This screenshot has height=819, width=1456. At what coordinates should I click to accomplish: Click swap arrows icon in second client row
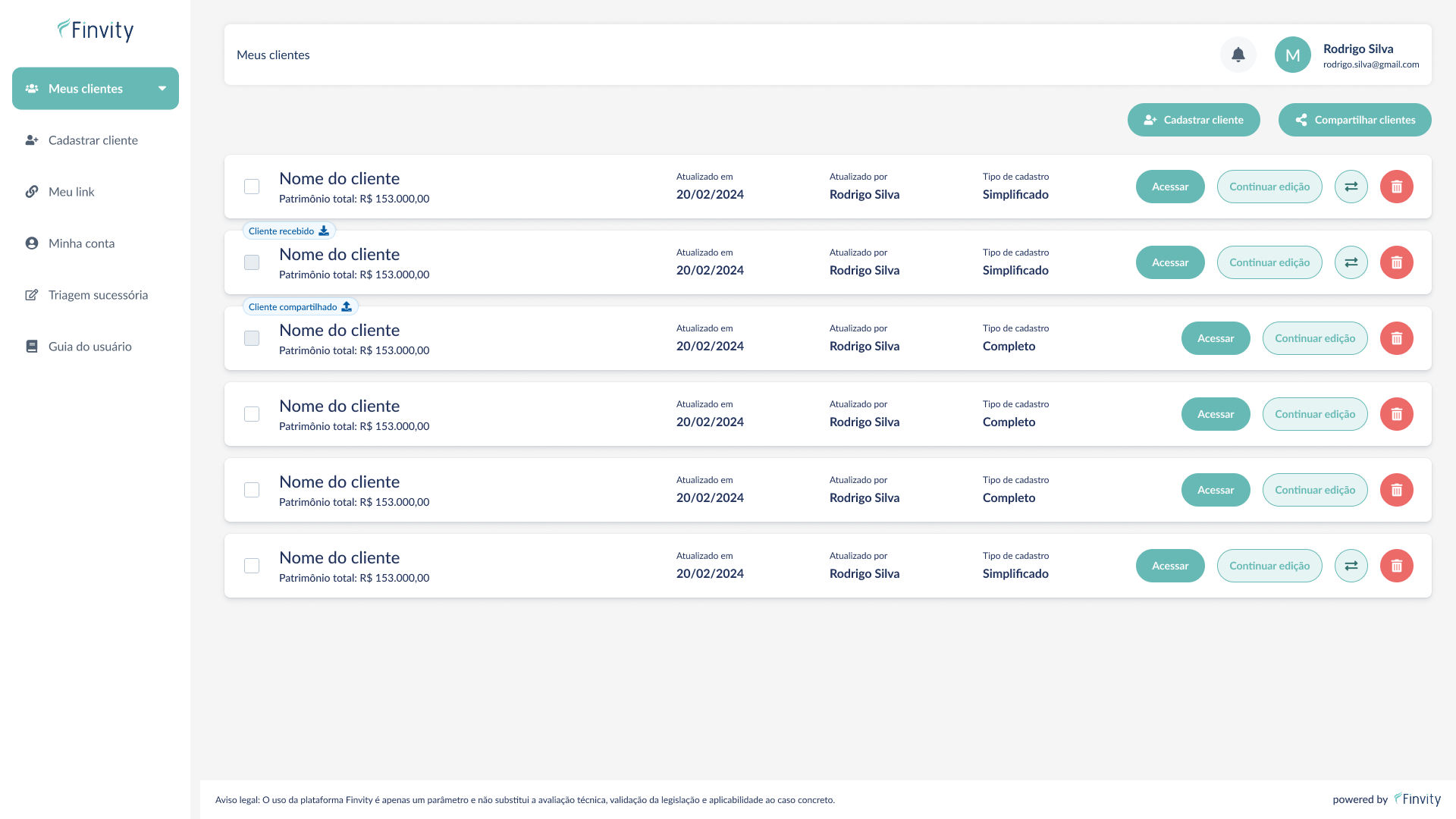pos(1351,262)
